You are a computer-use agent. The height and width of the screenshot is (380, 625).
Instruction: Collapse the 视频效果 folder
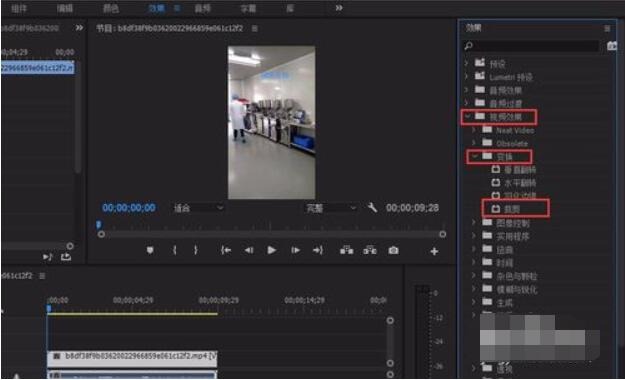coord(467,116)
